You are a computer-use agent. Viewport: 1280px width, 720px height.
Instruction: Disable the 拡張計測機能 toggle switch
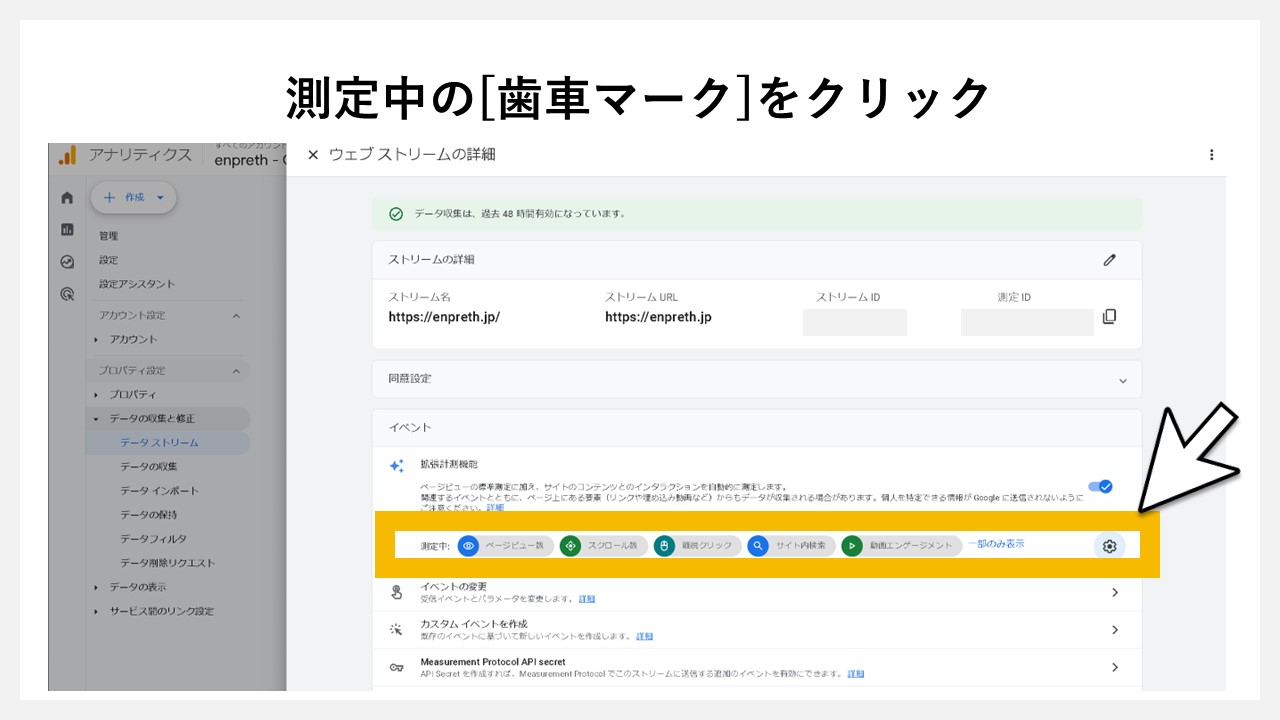(x=1101, y=487)
